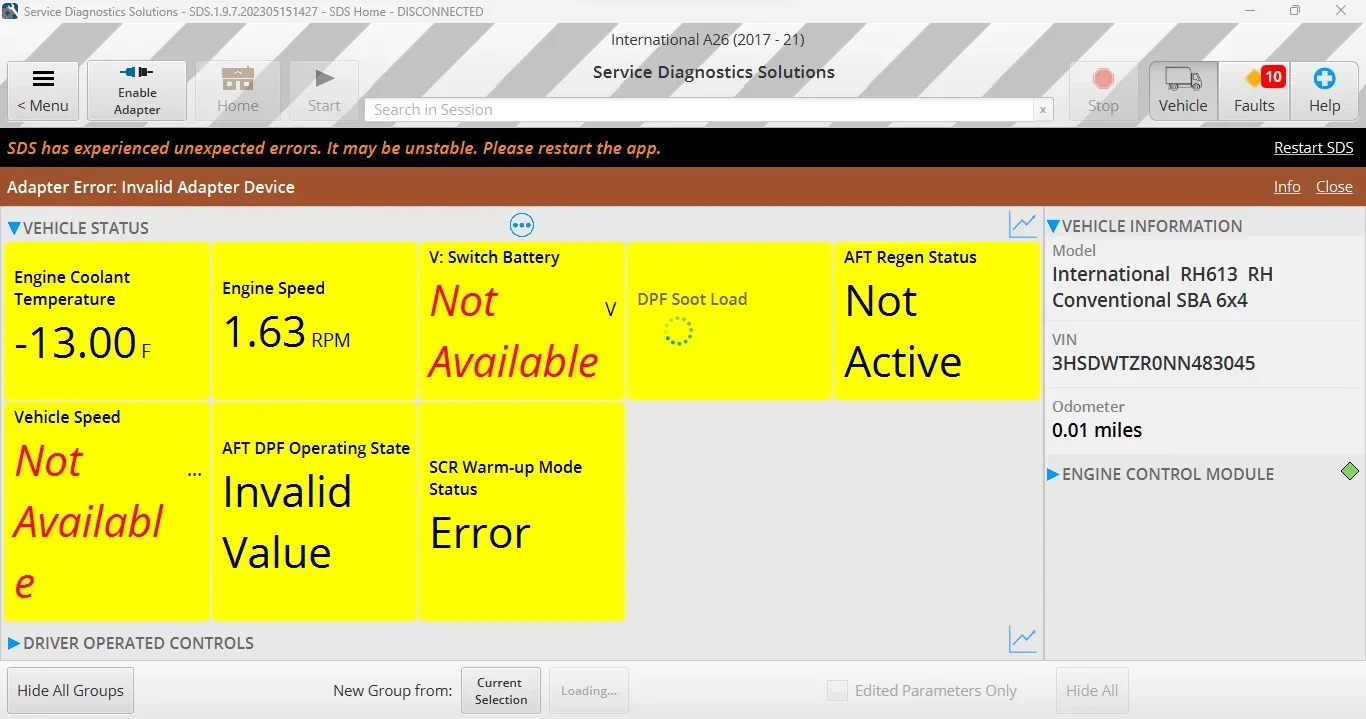Open the adapter error Info link

tap(1287, 187)
